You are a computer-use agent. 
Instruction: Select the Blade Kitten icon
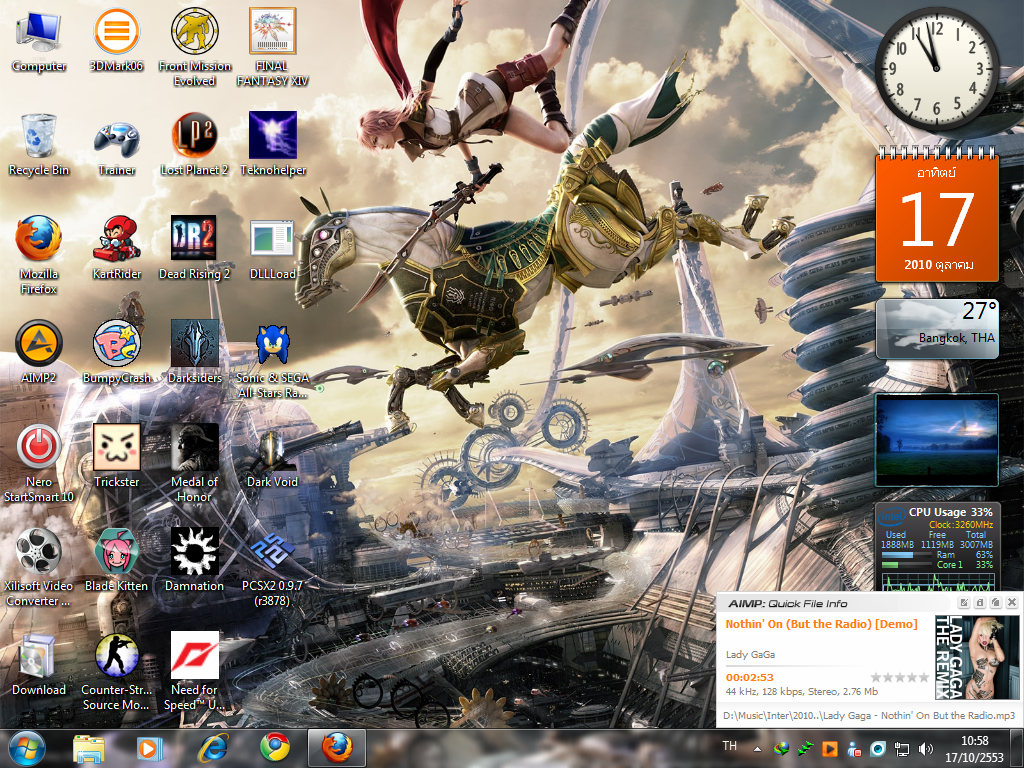(x=116, y=560)
